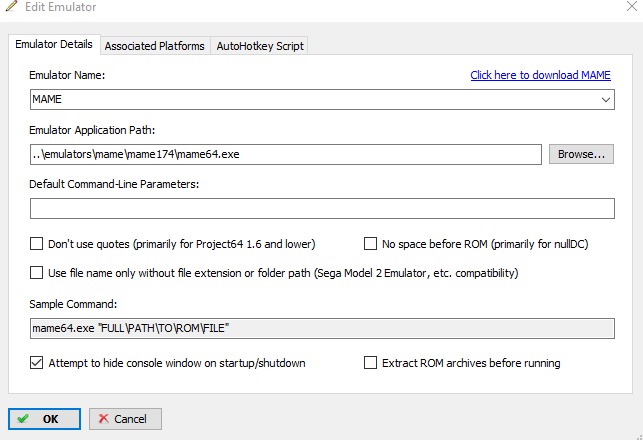Viewport: 643px width, 440px height.
Task: Click the Sample Command read-only field
Action: 322,328
